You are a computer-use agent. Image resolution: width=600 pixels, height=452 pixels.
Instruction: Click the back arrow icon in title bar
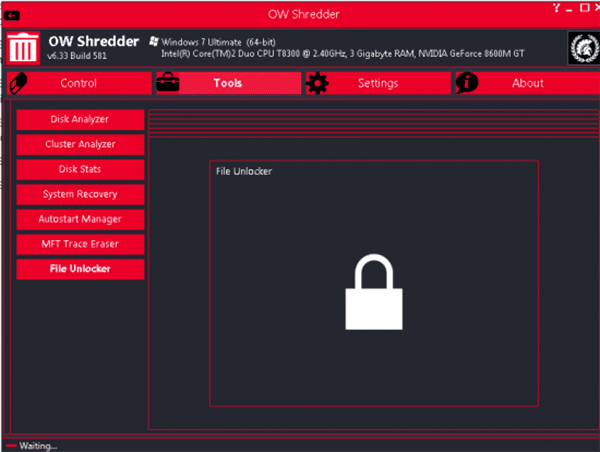pos(11,16)
